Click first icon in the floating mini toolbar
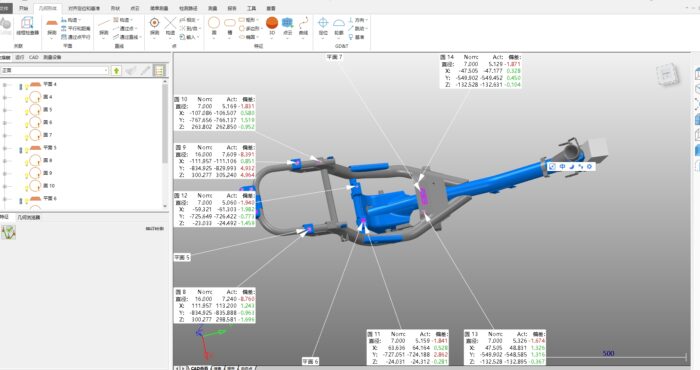The height and width of the screenshot is (370, 700). pos(552,166)
